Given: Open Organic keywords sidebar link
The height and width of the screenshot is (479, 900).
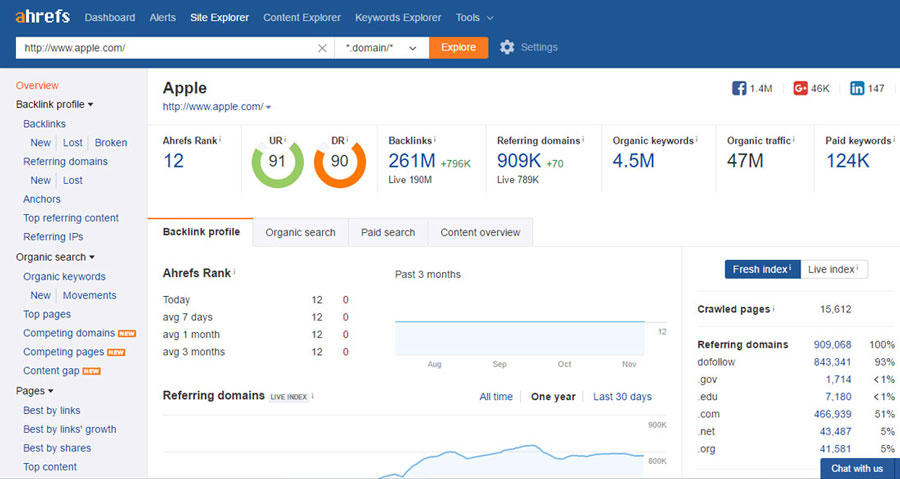Looking at the screenshot, I should (x=64, y=277).
